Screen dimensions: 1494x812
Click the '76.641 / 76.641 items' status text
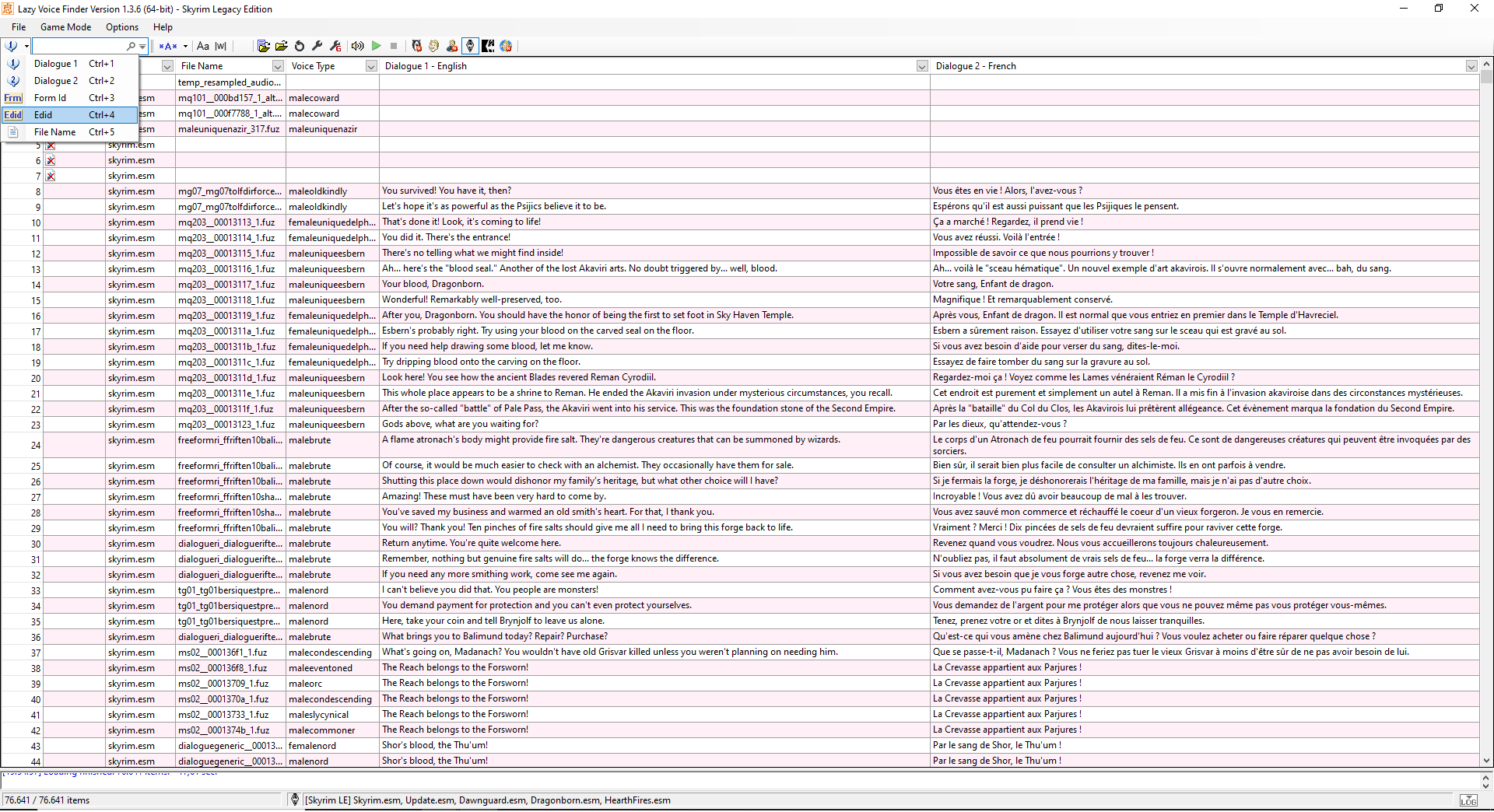(x=47, y=800)
